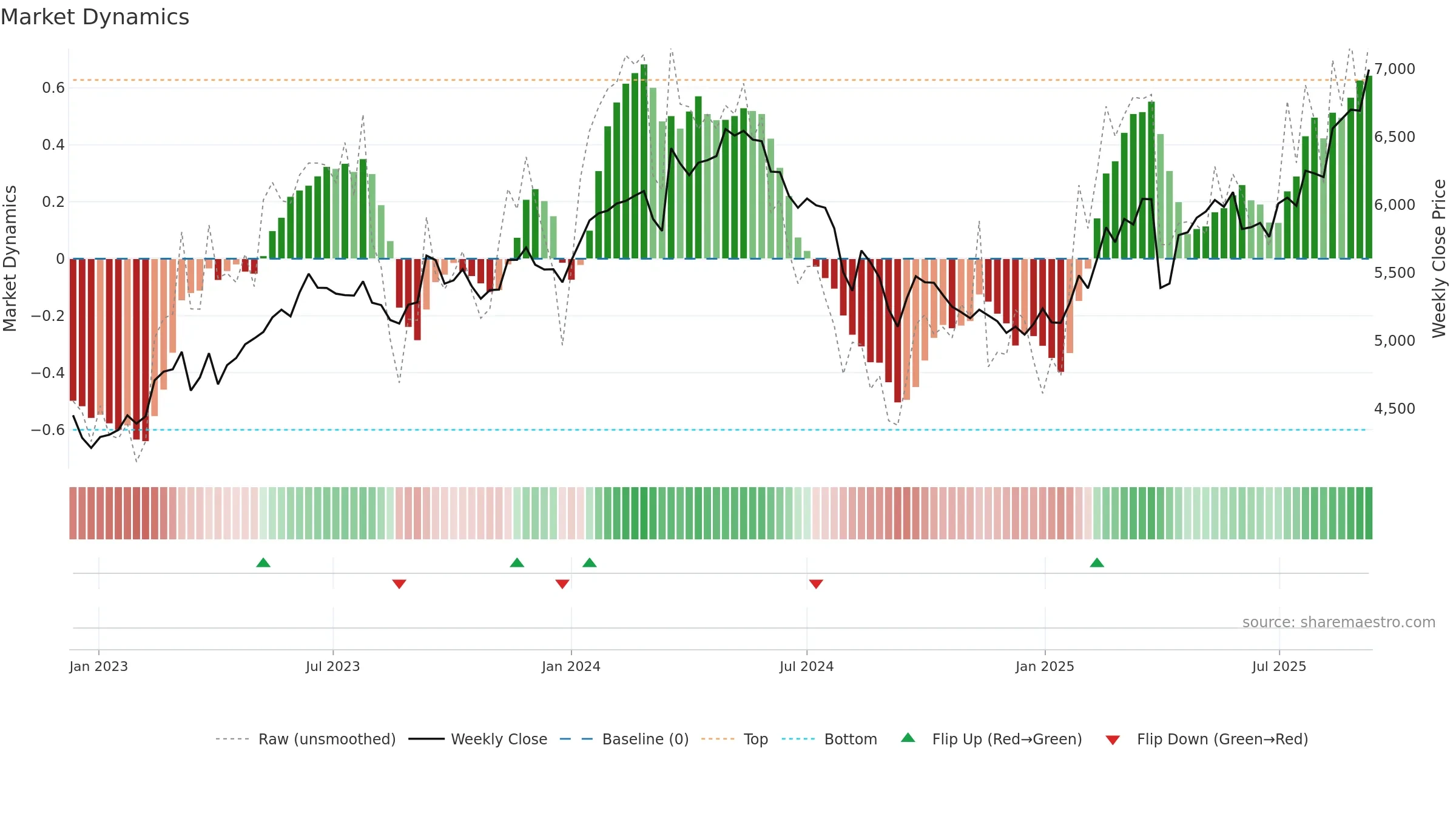Click the 0.2 left axis label
Image resolution: width=1456 pixels, height=819 pixels.
[x=53, y=202]
